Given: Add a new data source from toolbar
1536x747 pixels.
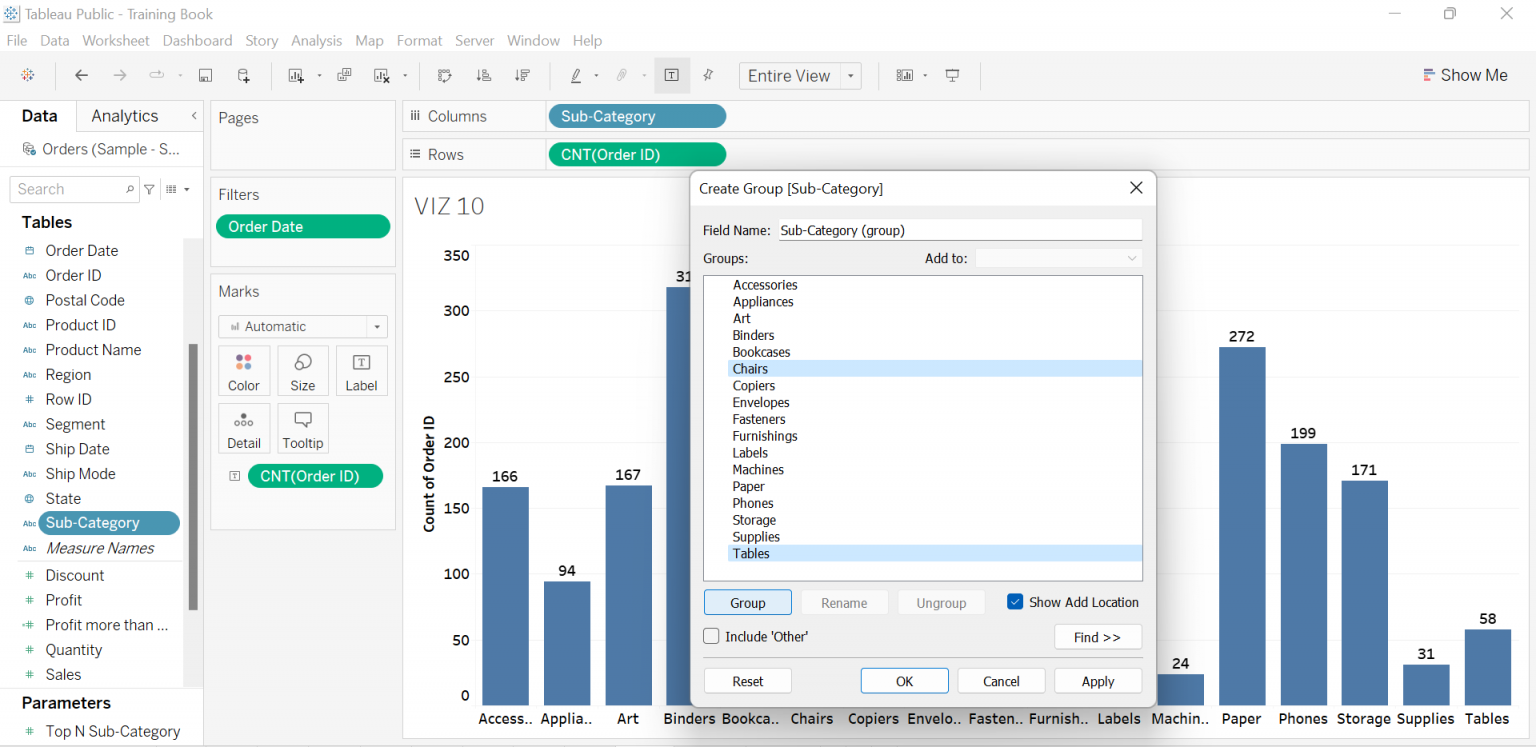Looking at the screenshot, I should [243, 75].
